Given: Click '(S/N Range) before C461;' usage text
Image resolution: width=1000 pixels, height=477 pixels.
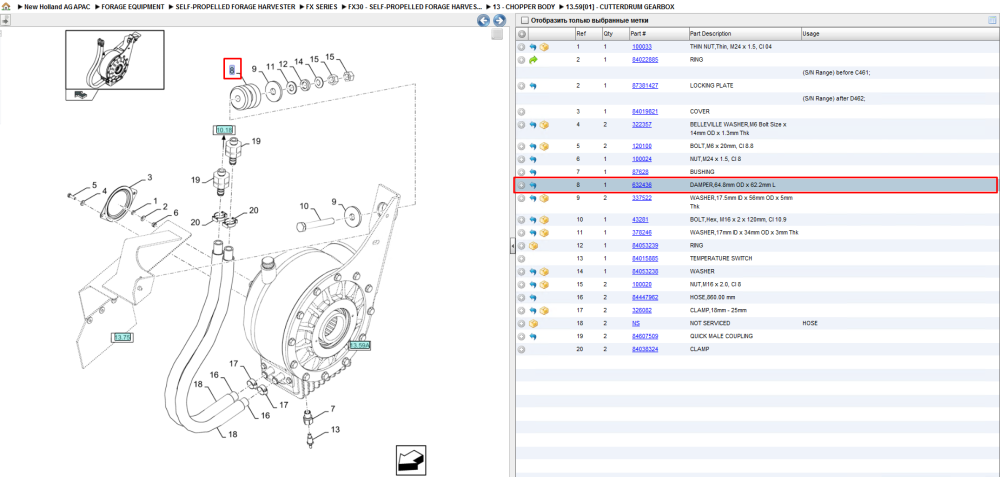Looking at the screenshot, I should click(835, 73).
